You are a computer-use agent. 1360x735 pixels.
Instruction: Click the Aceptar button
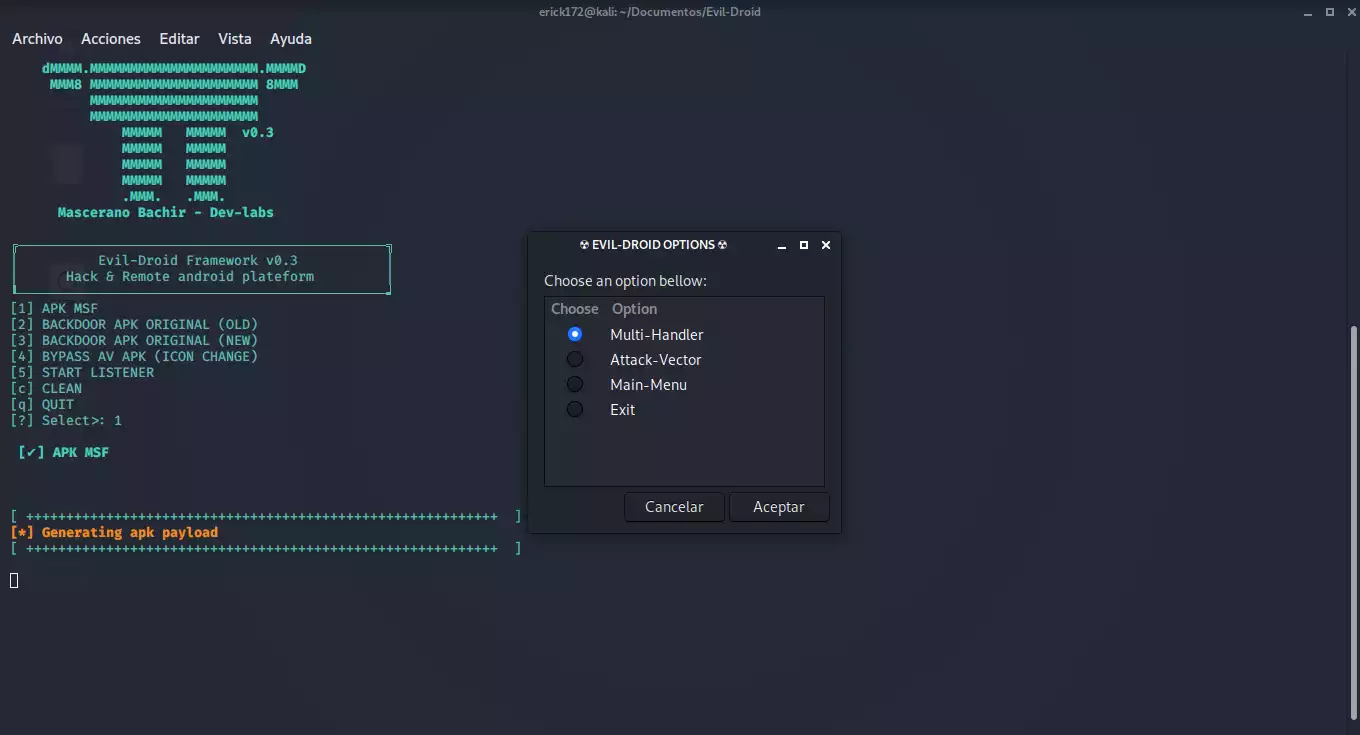coord(779,507)
